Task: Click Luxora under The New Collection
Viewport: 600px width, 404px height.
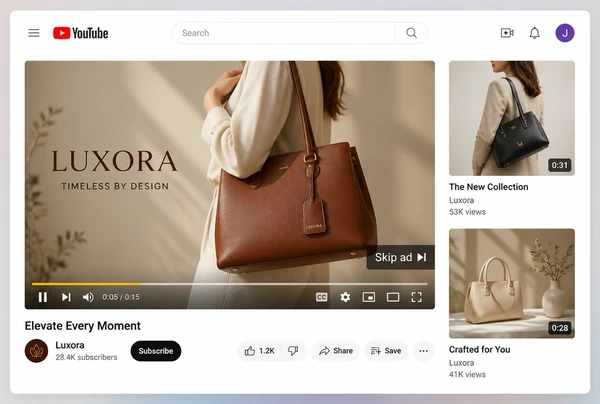Action: [x=461, y=200]
